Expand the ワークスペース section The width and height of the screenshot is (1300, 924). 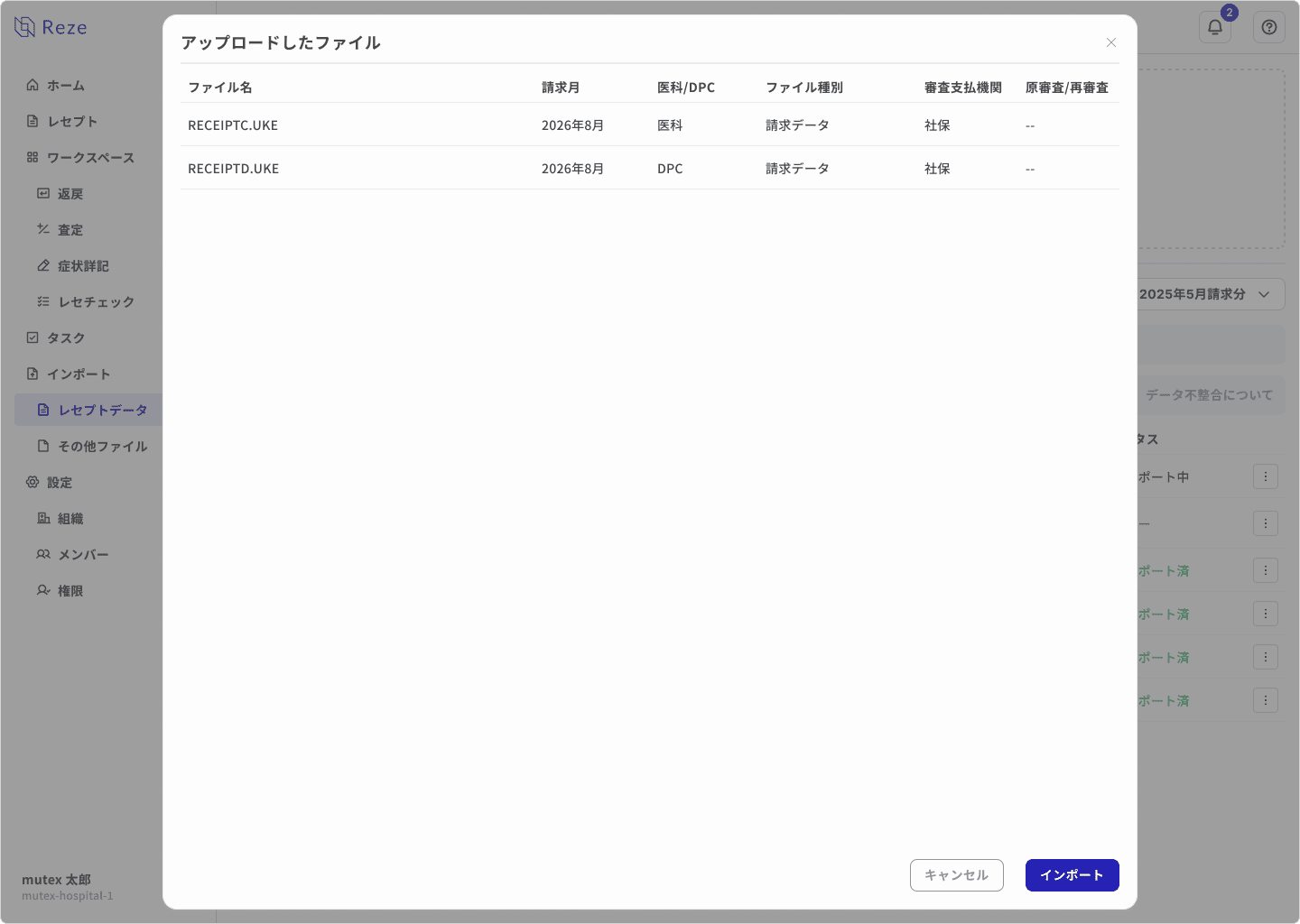31,157
